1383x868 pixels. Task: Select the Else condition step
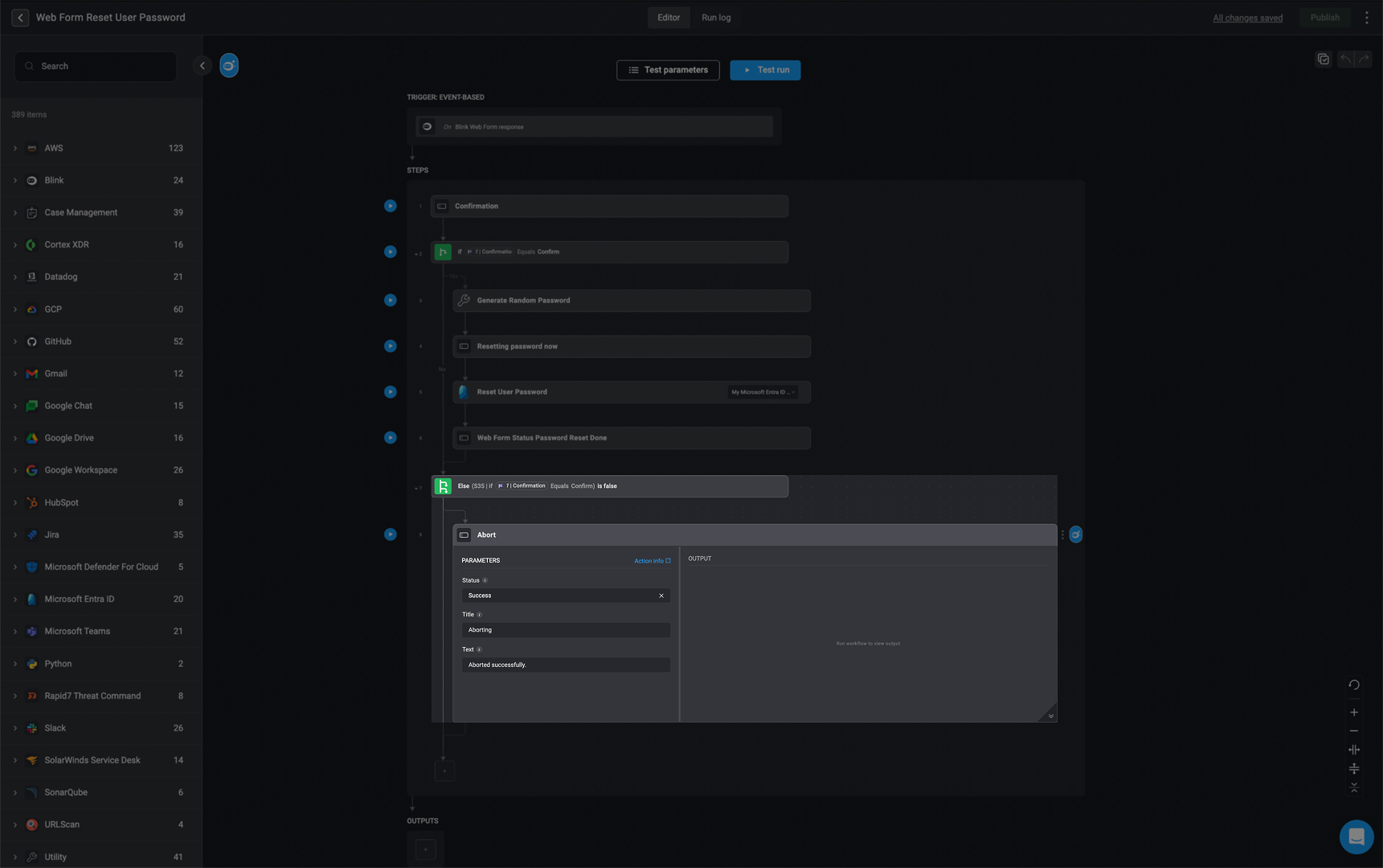610,486
